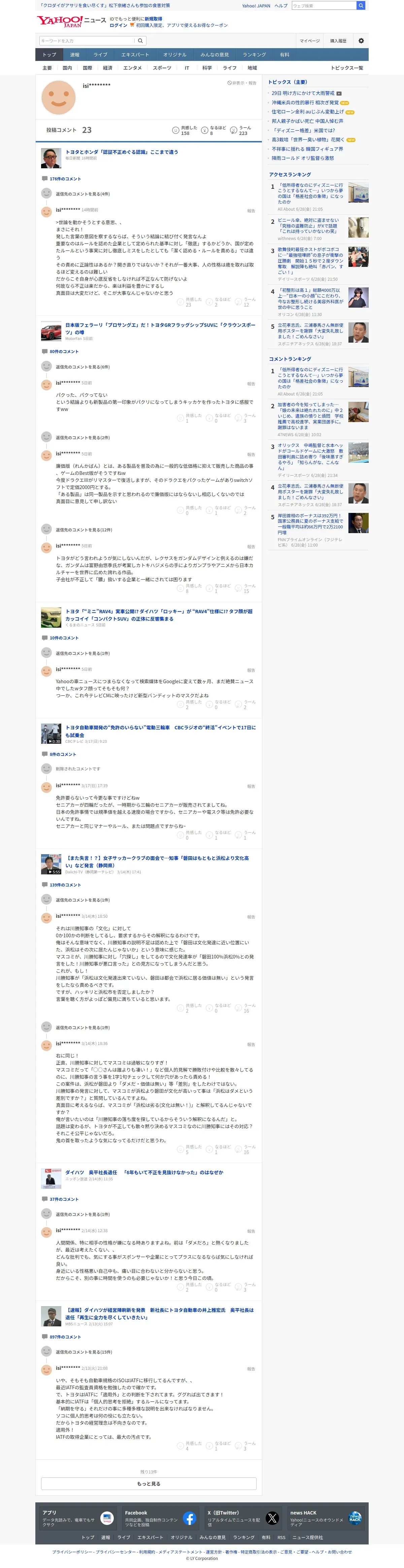Click the 非表示・報告 block icon

[x=229, y=83]
